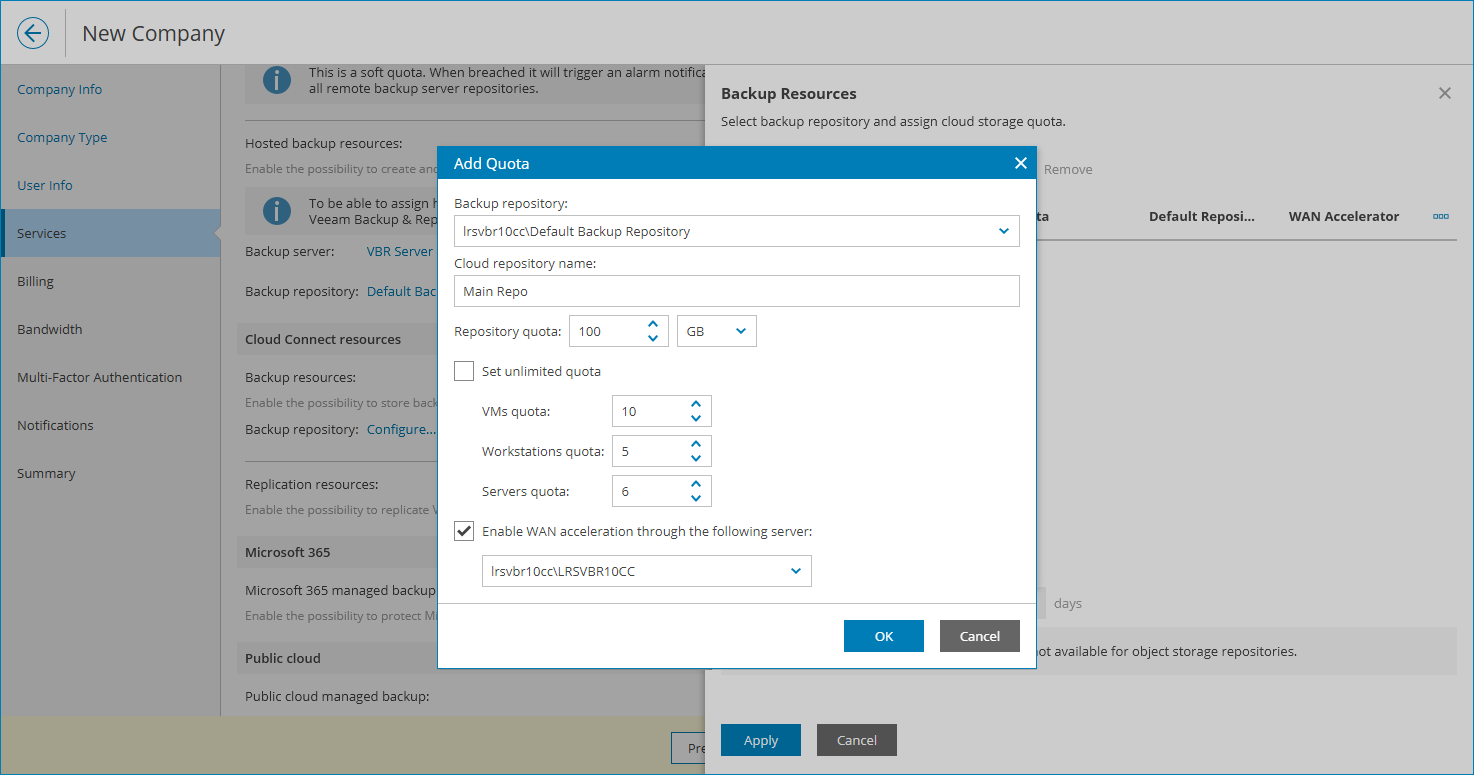The width and height of the screenshot is (1474, 775).
Task: Increase VMs quota with the up arrow
Action: (x=696, y=404)
